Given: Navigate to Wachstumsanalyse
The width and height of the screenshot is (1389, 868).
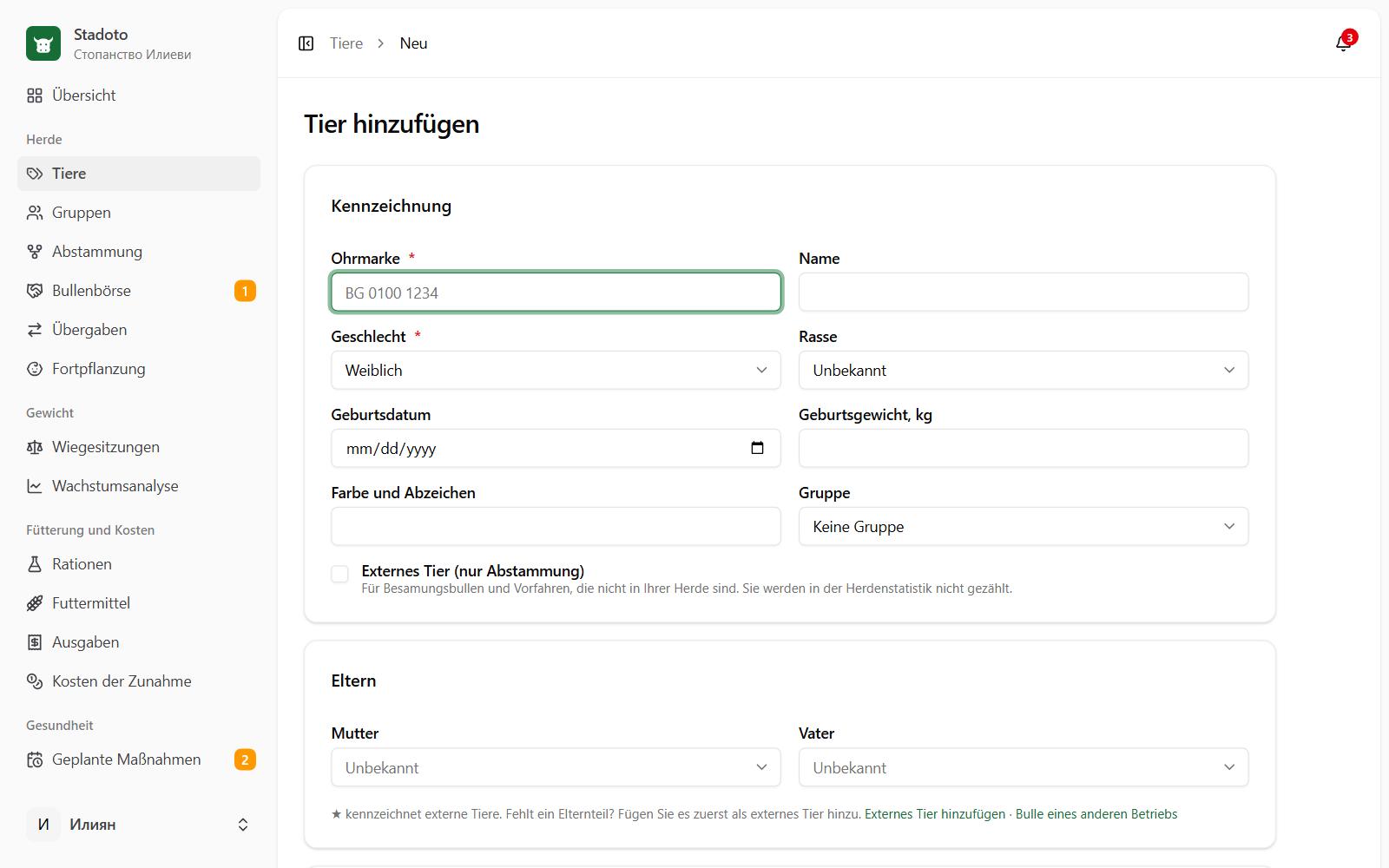Looking at the screenshot, I should pyautogui.click(x=139, y=486).
